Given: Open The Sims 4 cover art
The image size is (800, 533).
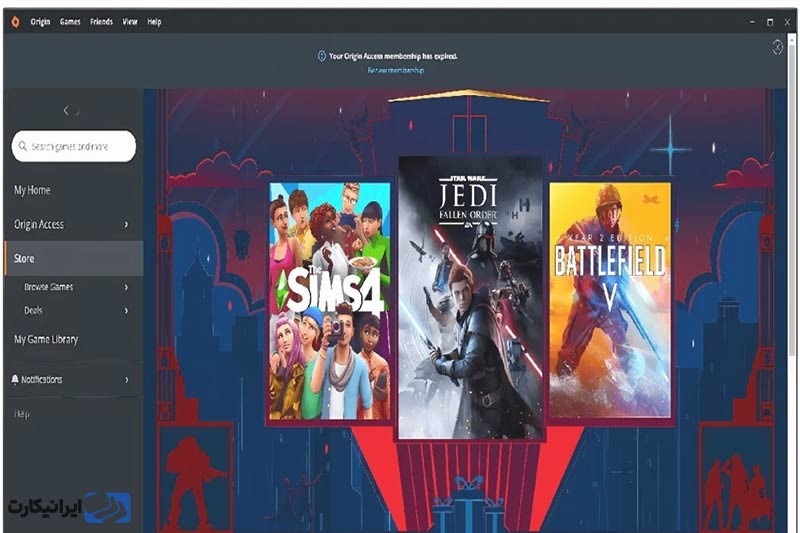Looking at the screenshot, I should point(330,301).
